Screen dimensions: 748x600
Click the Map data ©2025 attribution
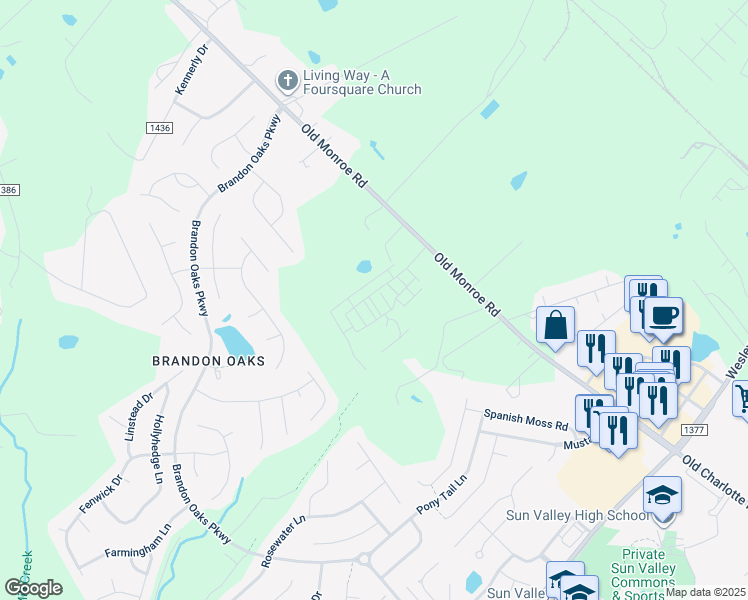[x=706, y=592]
